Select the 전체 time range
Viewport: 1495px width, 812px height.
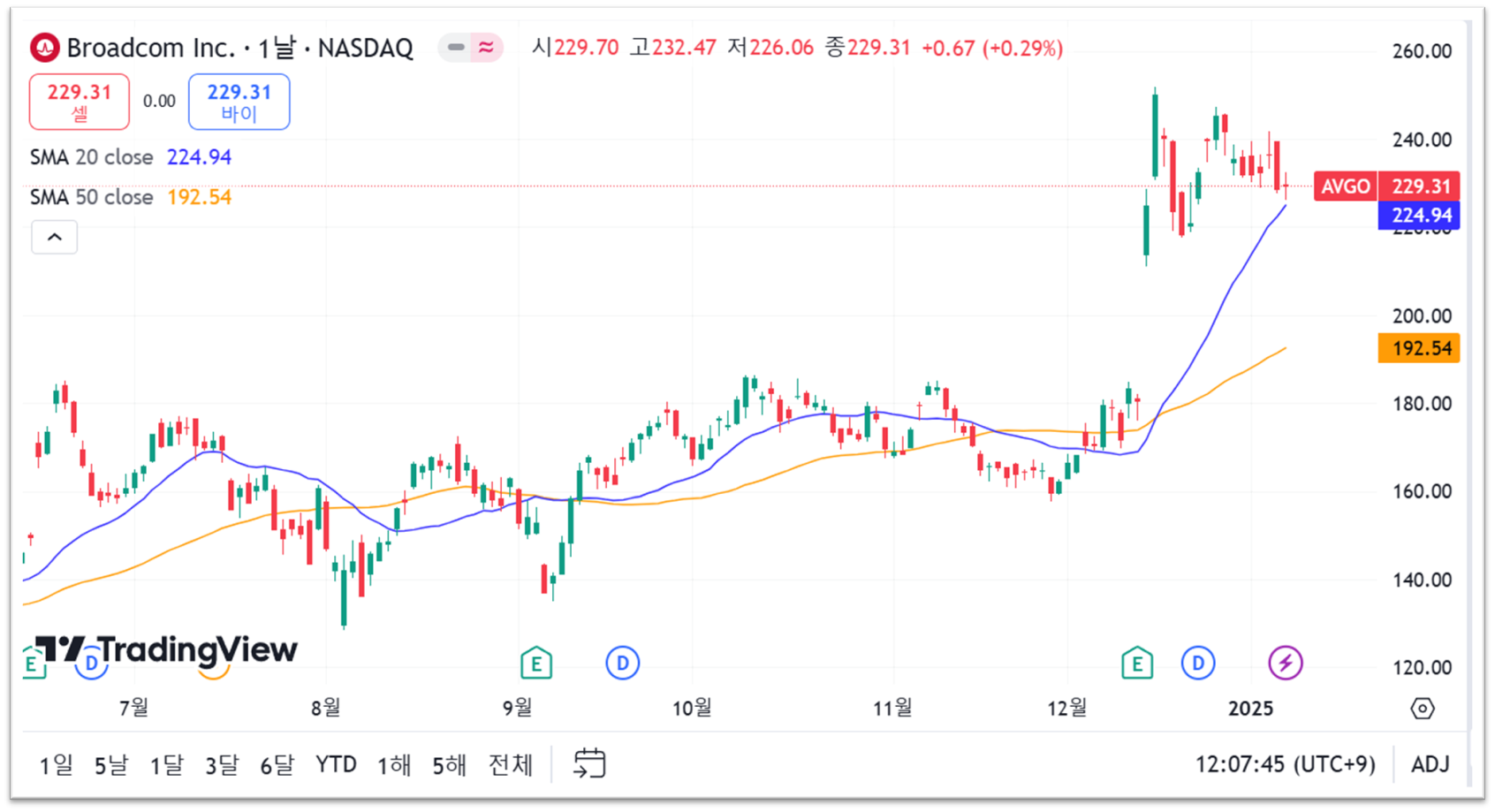pos(511,764)
